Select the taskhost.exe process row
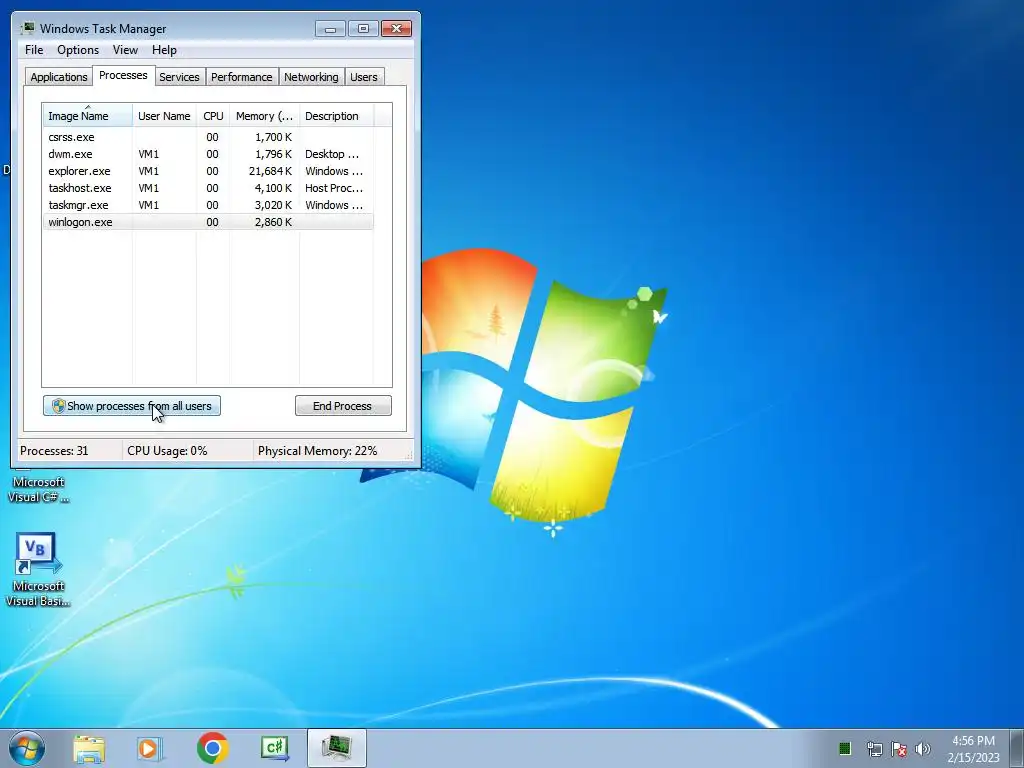 (x=208, y=188)
